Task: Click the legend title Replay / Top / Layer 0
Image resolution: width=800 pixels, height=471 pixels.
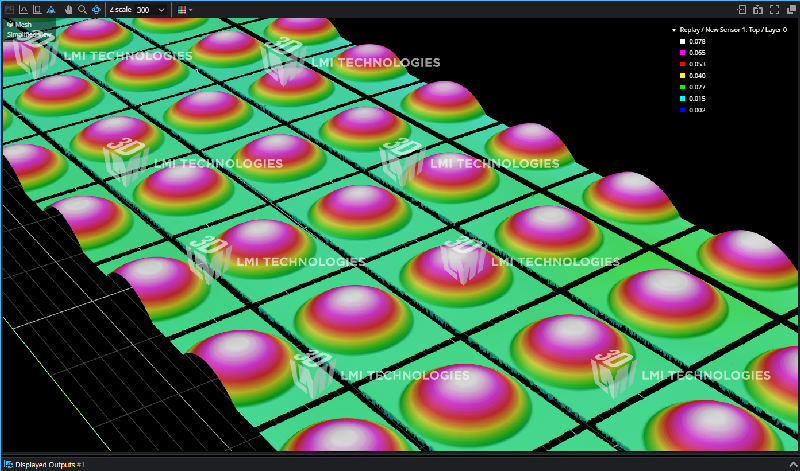Action: coord(733,30)
